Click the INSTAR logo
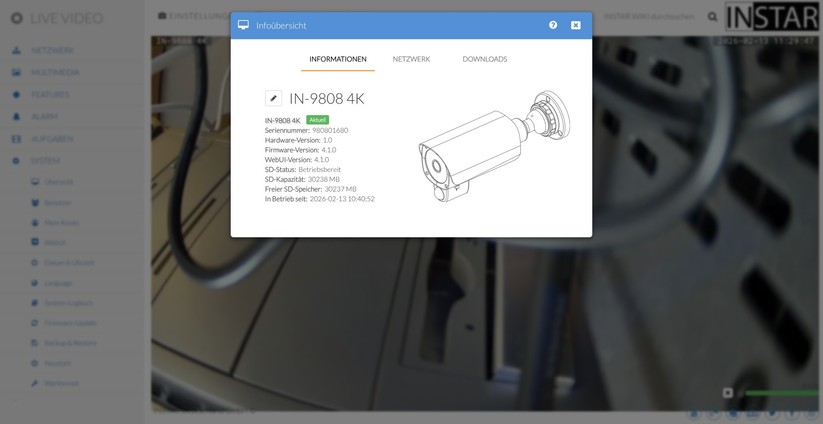This screenshot has height=424, width=823. [771, 17]
